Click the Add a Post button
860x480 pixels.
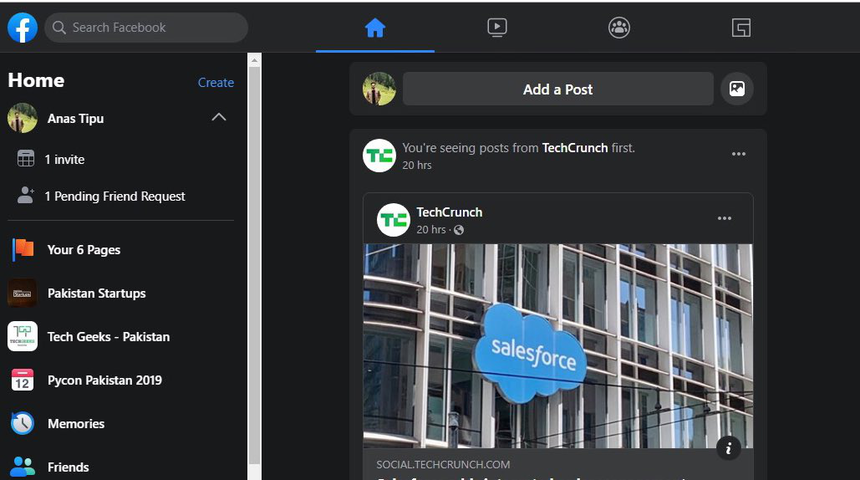point(558,89)
